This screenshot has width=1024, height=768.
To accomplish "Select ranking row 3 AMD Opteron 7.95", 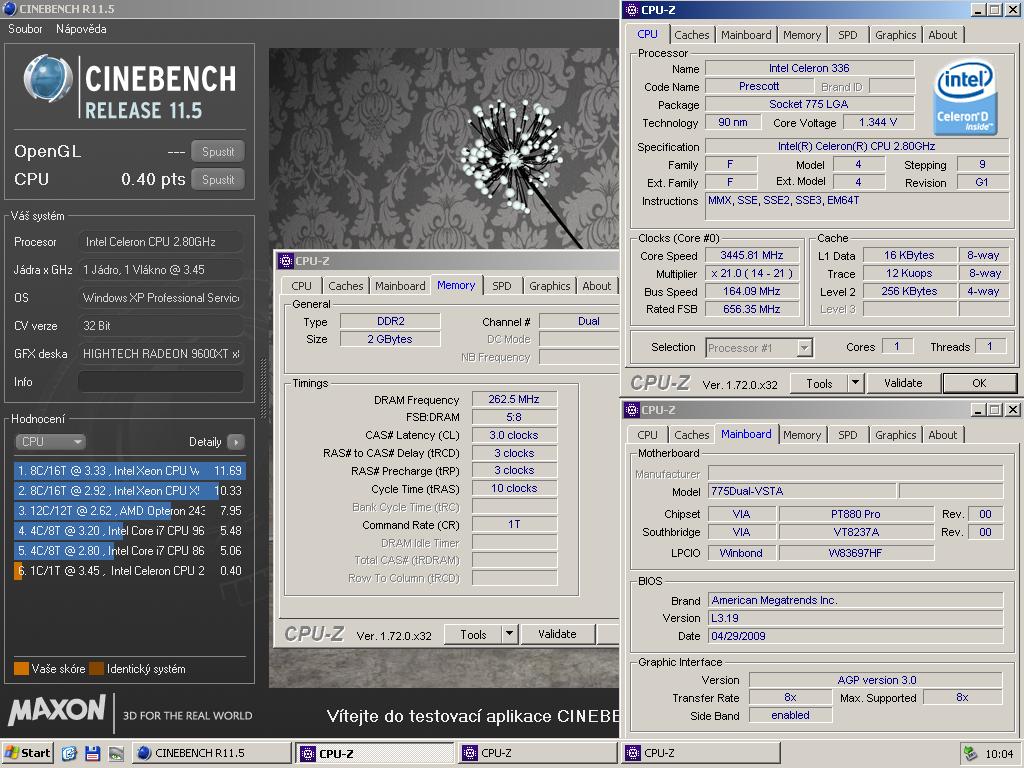I will [129, 511].
